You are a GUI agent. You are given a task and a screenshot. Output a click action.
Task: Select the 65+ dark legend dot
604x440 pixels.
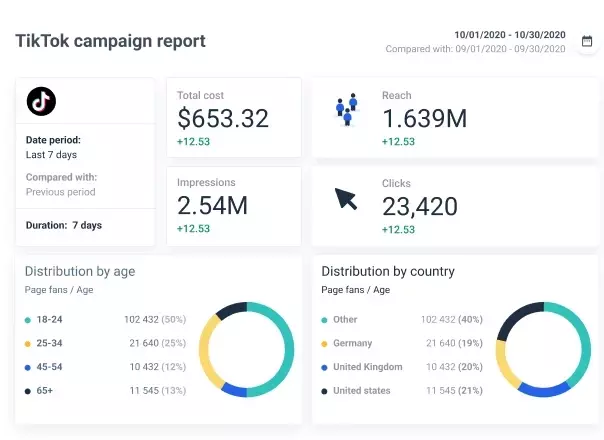[x=28, y=390]
